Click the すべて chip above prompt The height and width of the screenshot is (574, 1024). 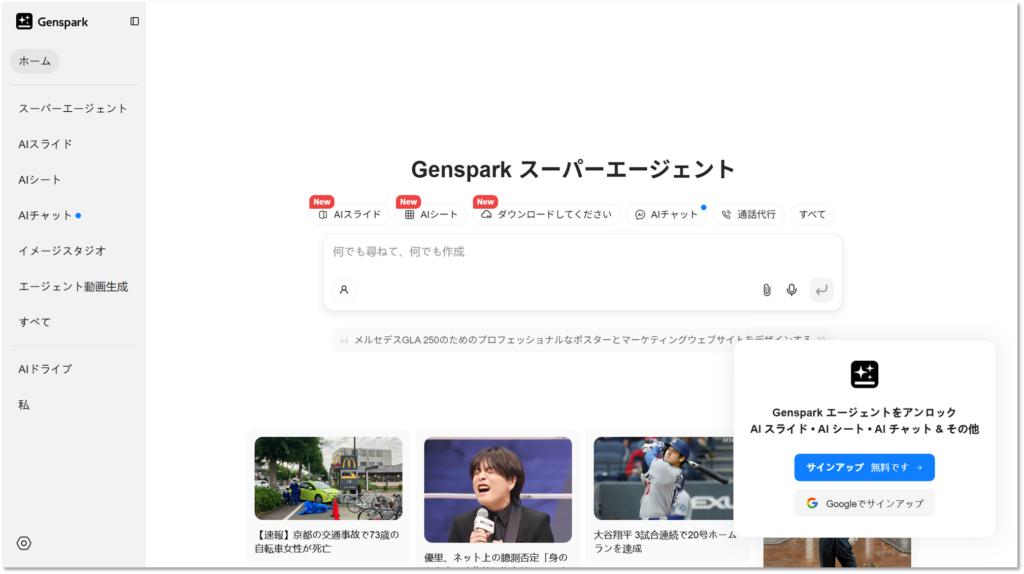(812, 214)
